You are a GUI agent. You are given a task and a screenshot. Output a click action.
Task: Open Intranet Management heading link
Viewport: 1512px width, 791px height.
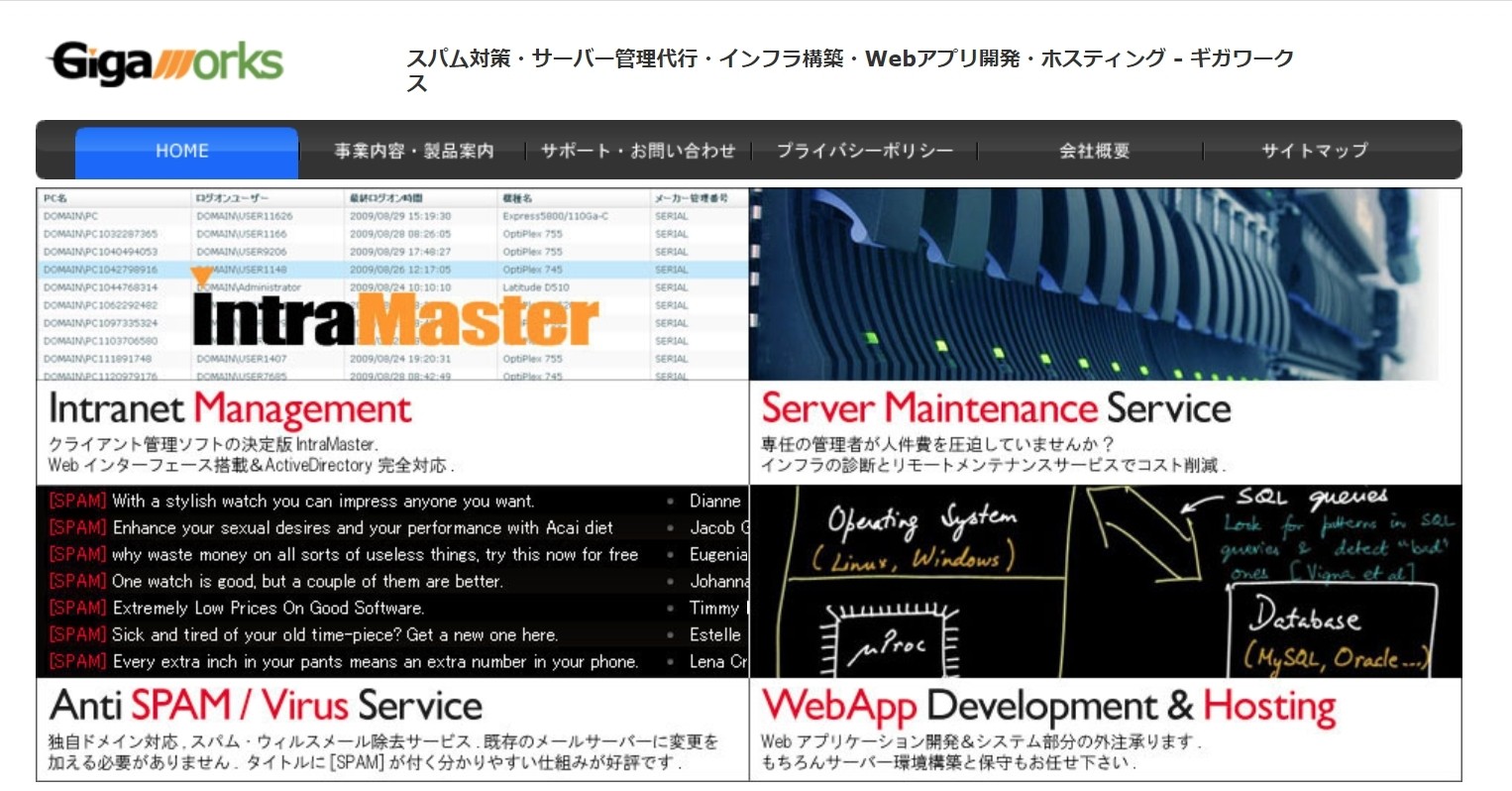[x=230, y=409]
